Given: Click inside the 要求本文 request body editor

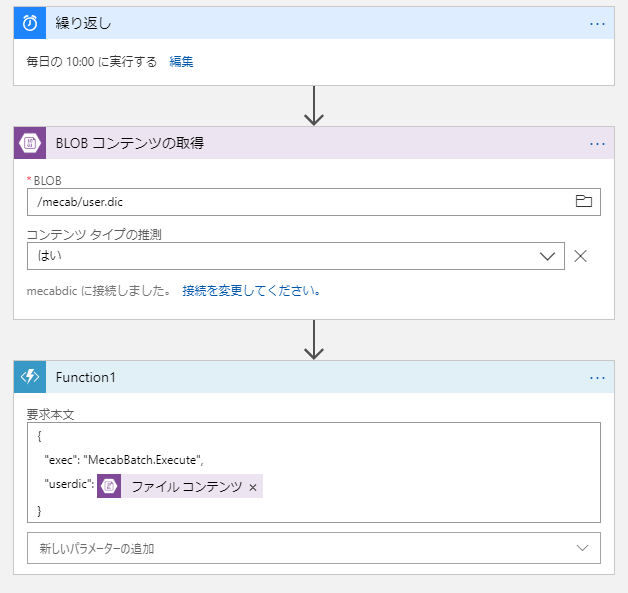Looking at the screenshot, I should (400, 460).
